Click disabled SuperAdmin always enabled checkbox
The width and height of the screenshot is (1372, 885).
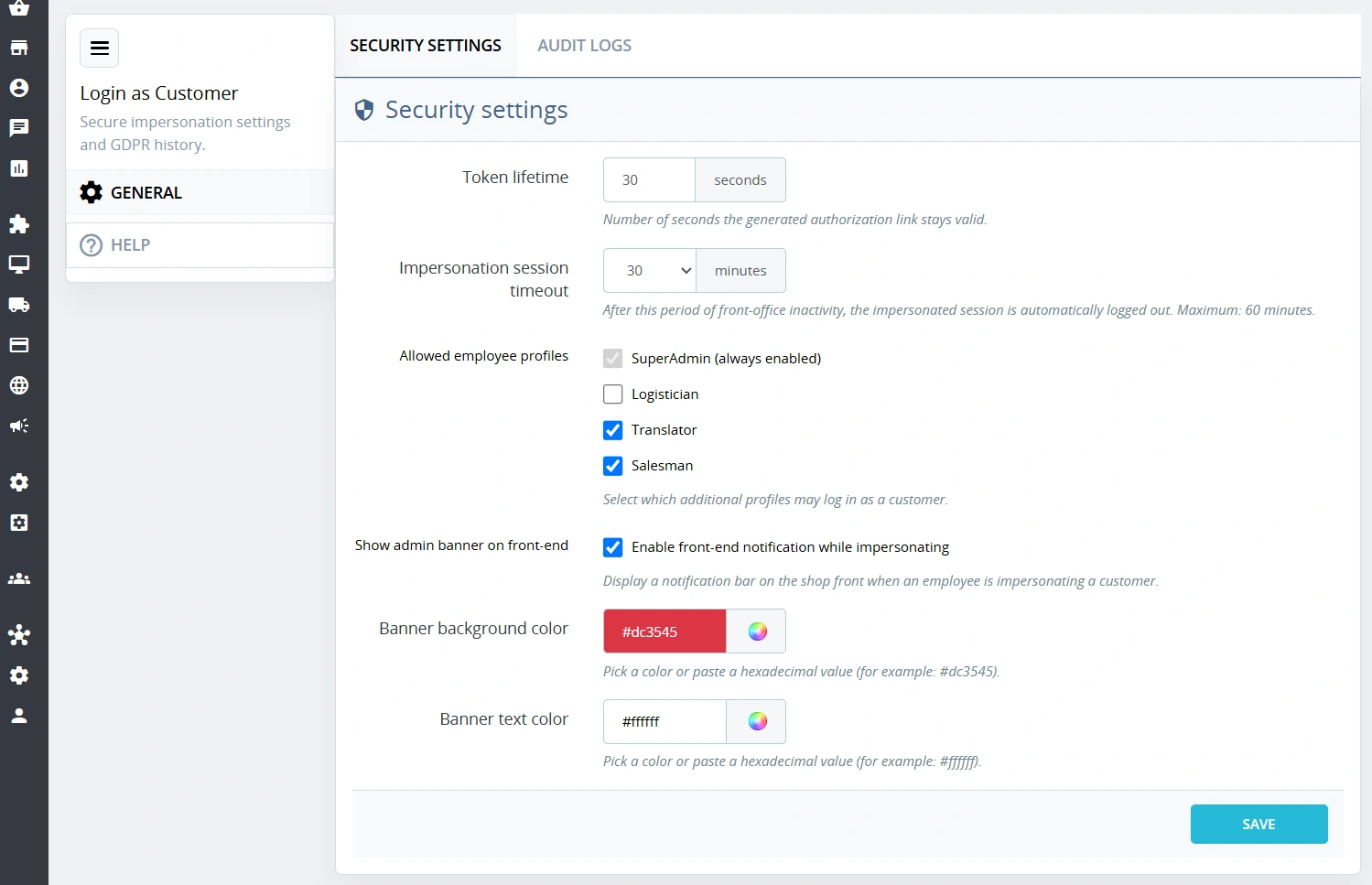[x=613, y=359]
